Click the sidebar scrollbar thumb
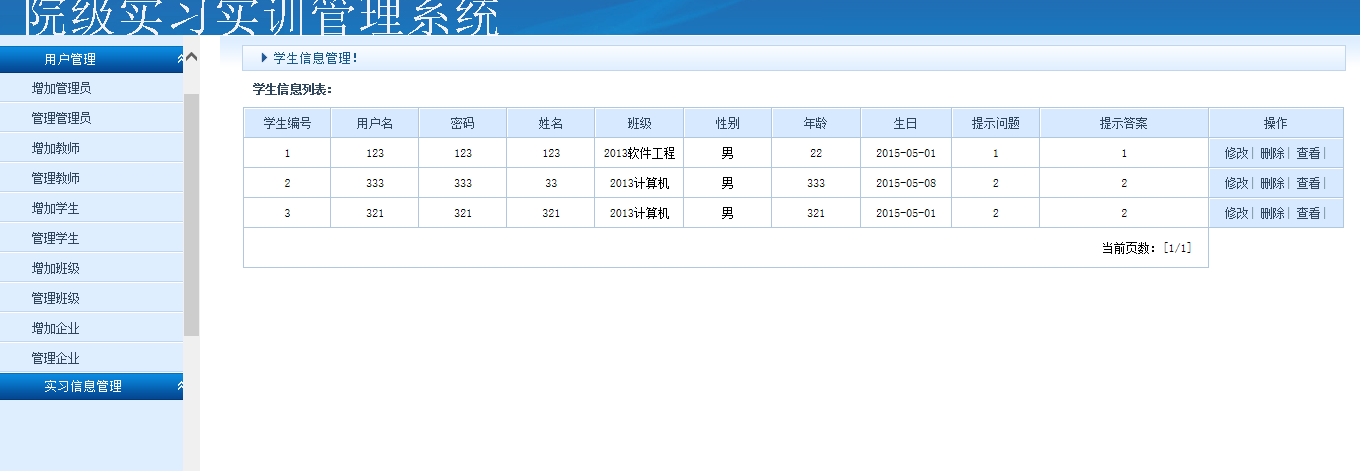The image size is (1360, 471). [x=192, y=214]
